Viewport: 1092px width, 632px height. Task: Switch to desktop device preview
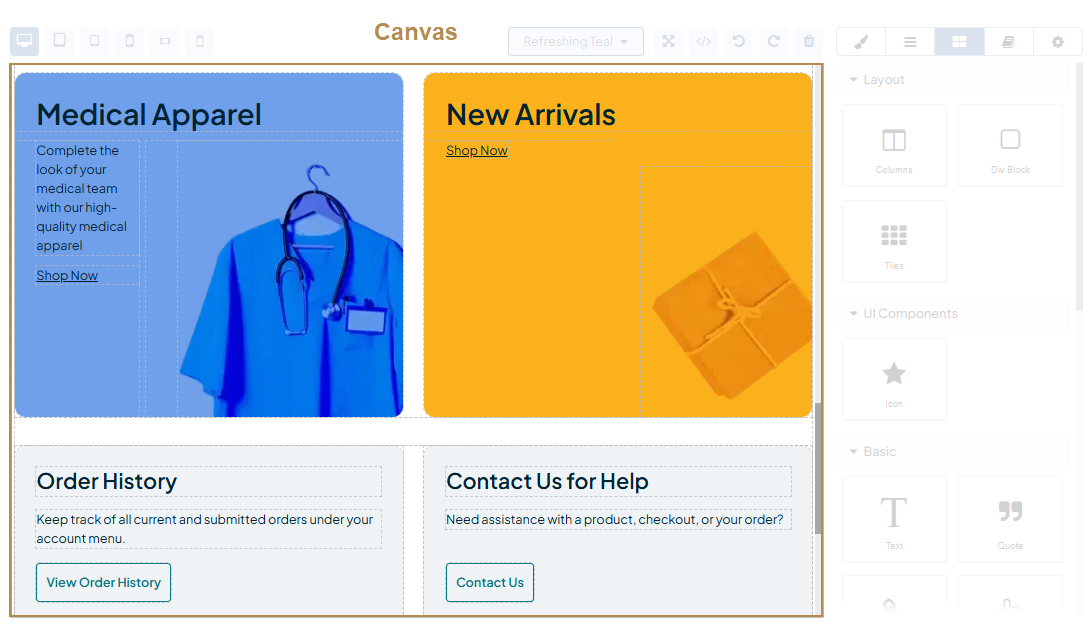click(x=25, y=41)
